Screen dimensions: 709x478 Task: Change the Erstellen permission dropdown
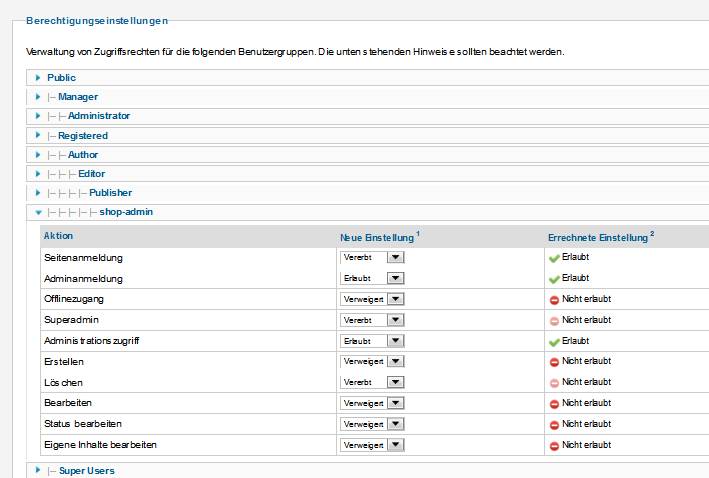point(372,361)
